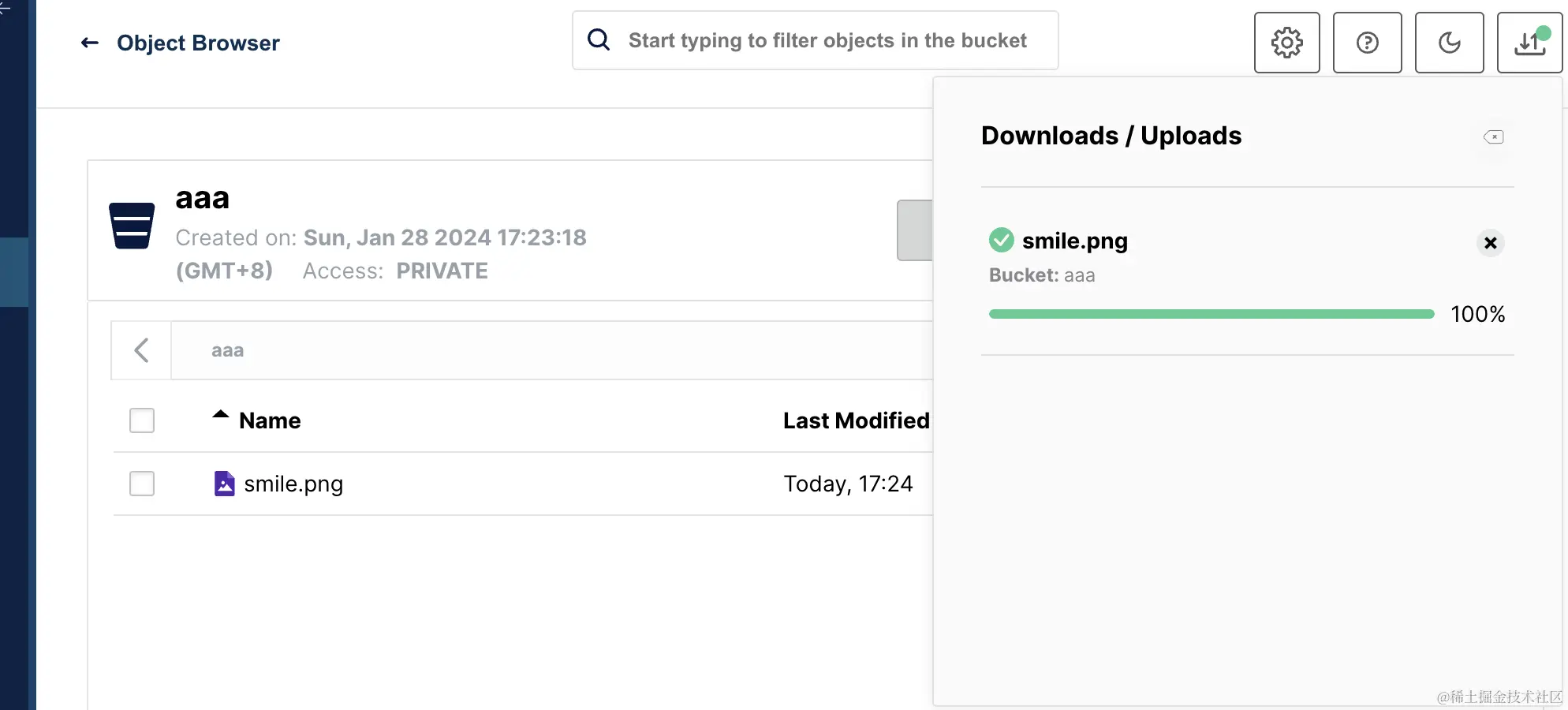Tick the smile.png row checkbox
The image size is (1568, 710).
click(x=142, y=484)
